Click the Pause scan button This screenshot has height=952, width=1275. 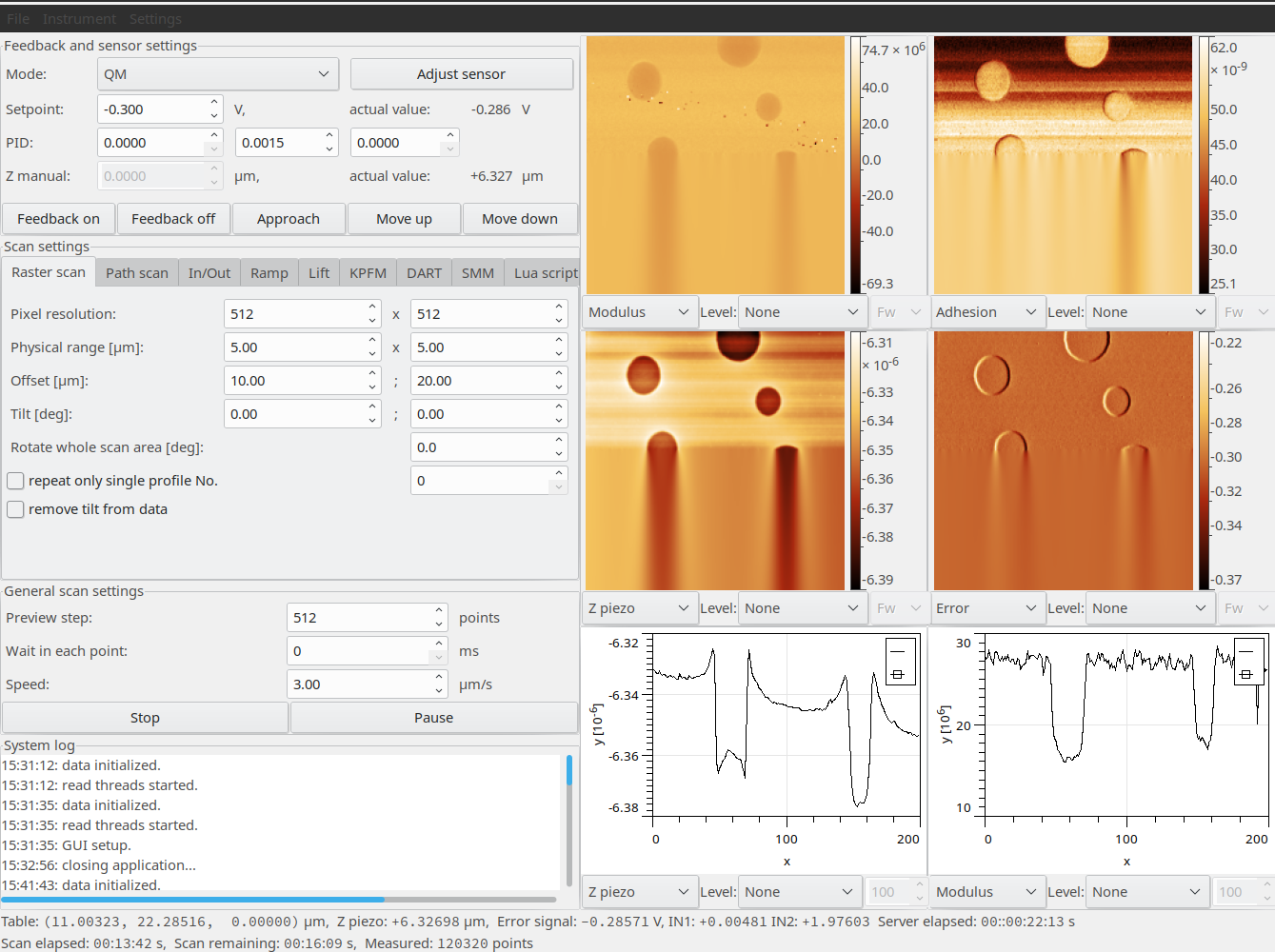[433, 718]
